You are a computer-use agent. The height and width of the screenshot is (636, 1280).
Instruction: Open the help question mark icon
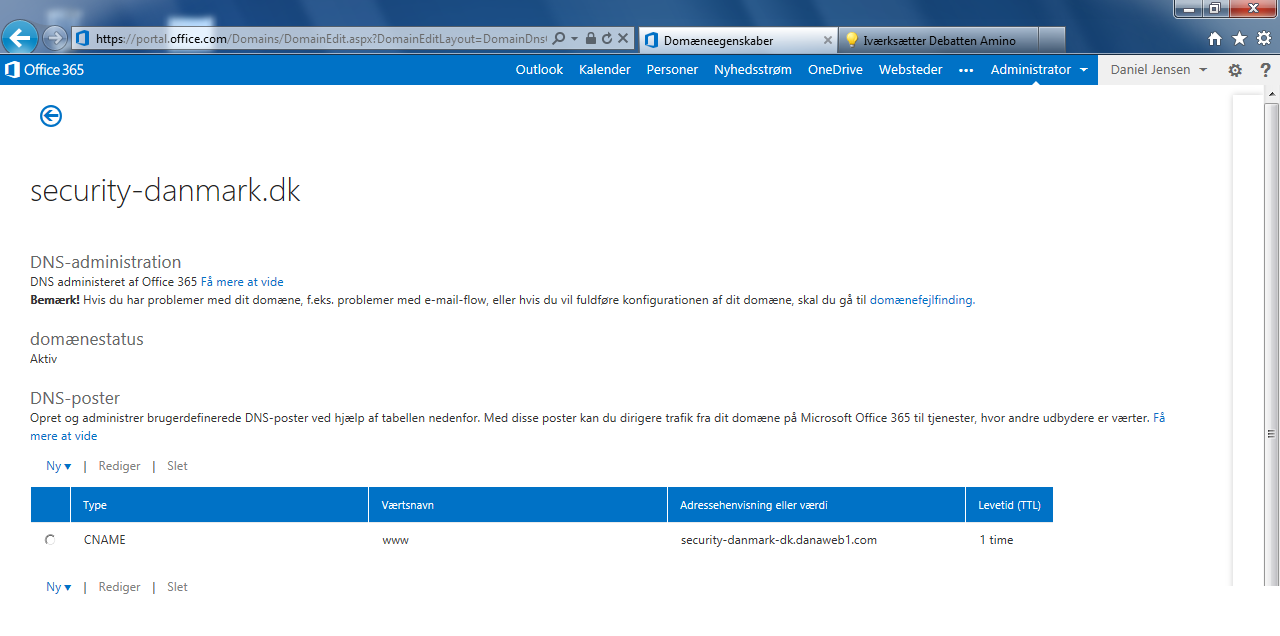click(1264, 70)
